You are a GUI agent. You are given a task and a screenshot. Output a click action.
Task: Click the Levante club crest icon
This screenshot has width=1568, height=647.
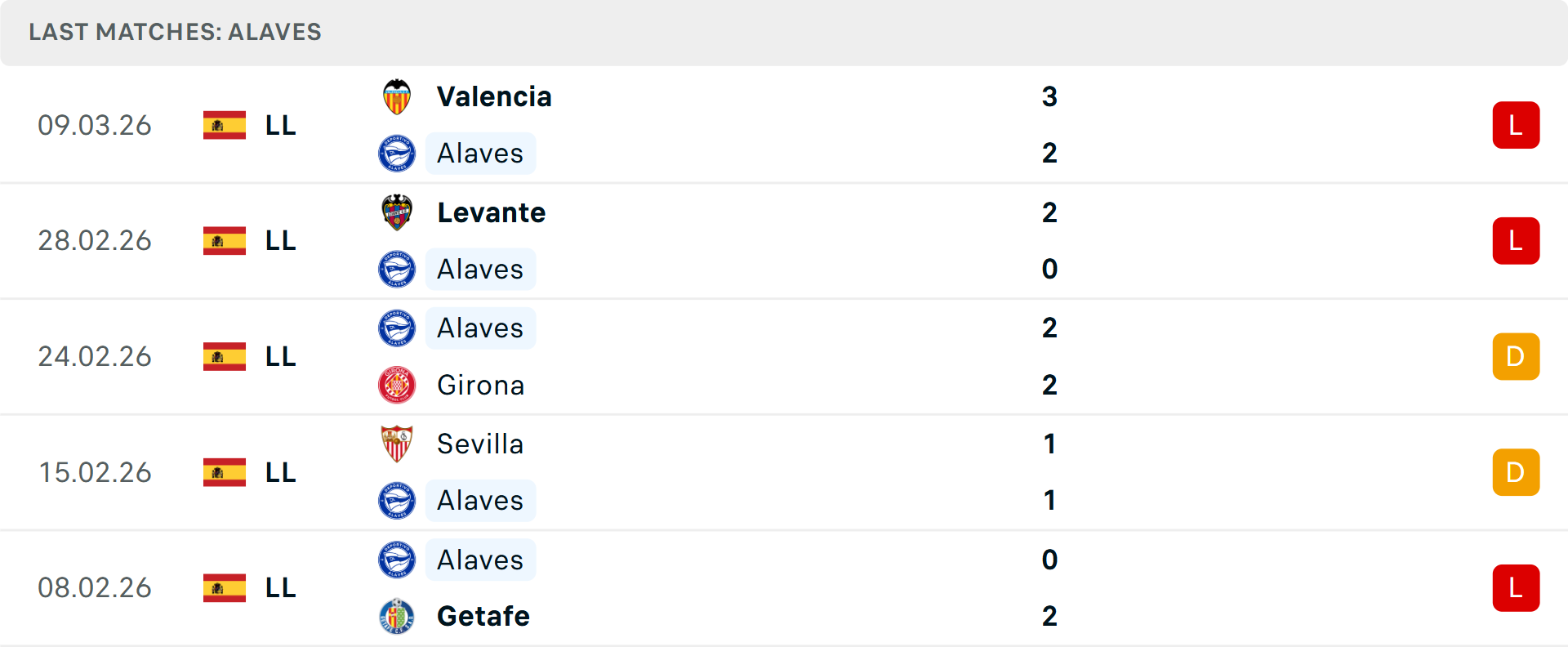tap(397, 212)
